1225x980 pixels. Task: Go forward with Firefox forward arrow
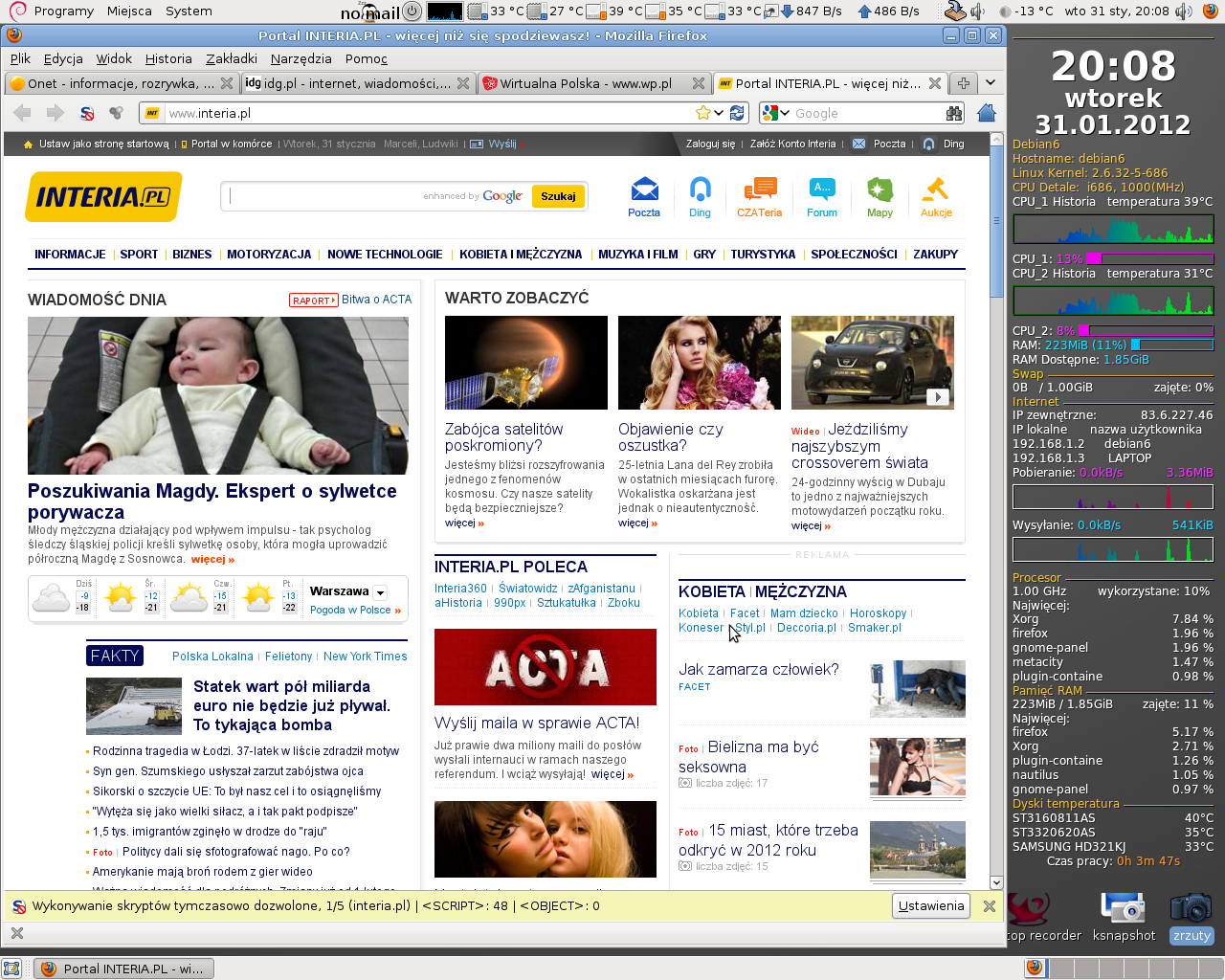[x=55, y=113]
